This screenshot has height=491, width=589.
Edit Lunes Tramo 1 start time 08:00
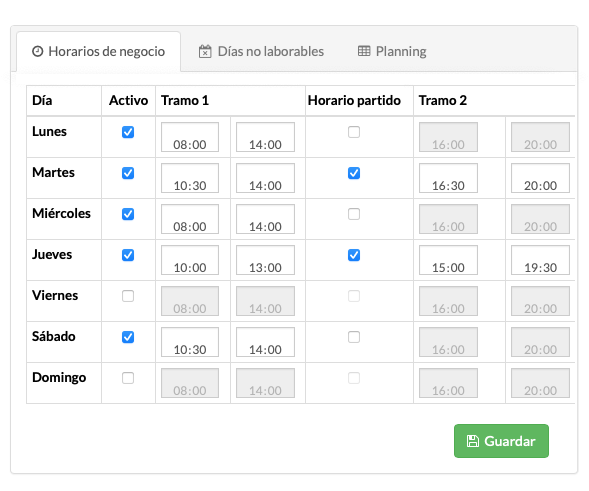point(190,137)
